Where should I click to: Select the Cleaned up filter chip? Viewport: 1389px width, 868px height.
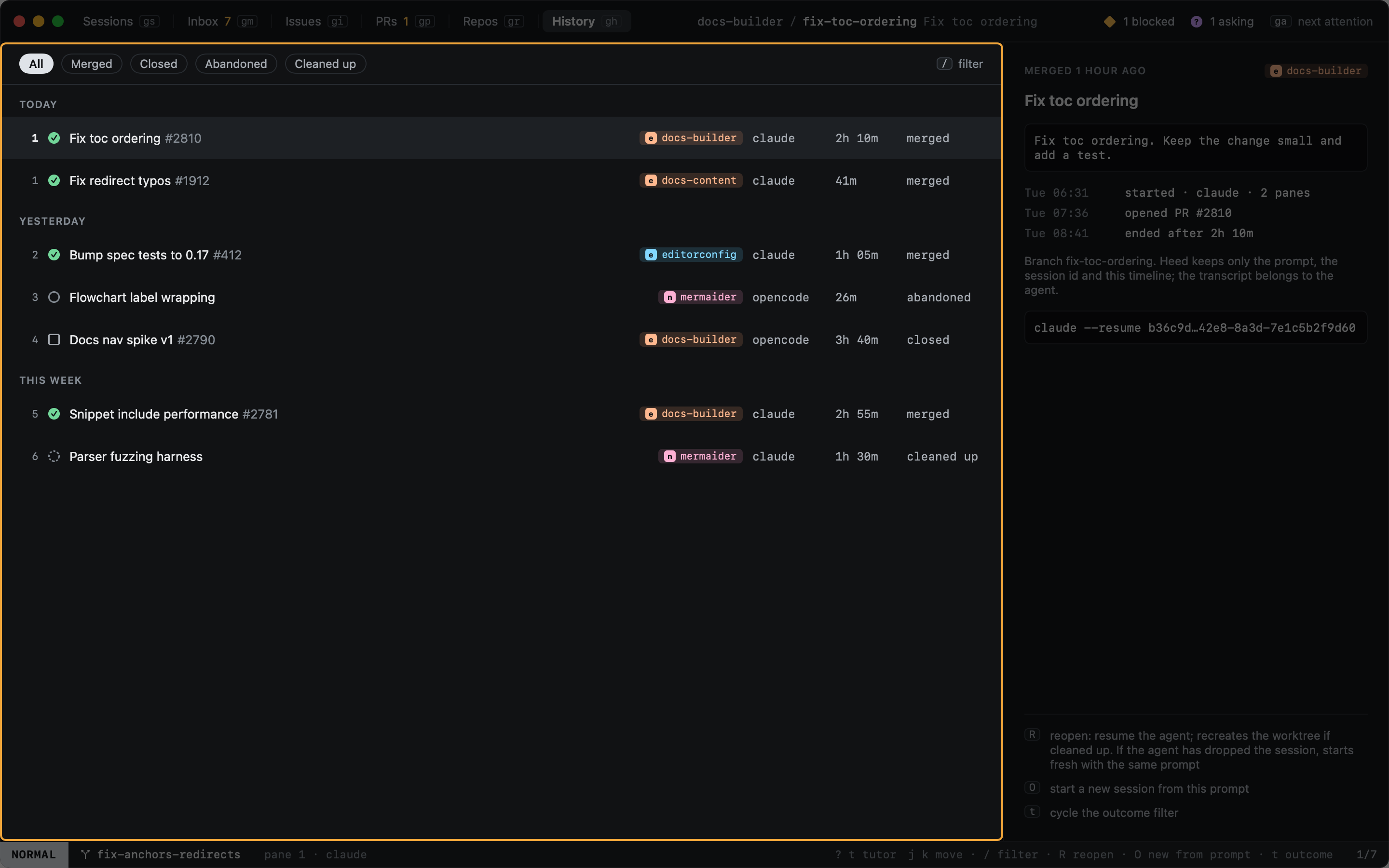click(325, 63)
